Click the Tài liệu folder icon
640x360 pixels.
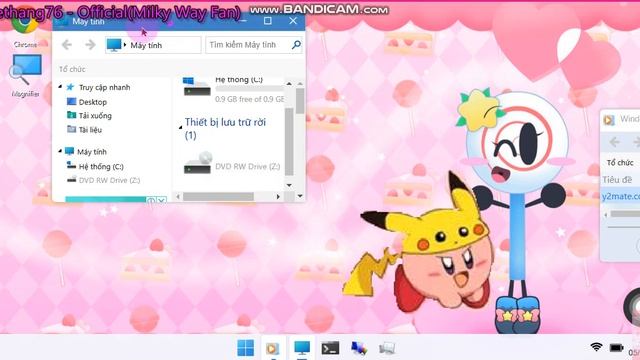[x=71, y=129]
